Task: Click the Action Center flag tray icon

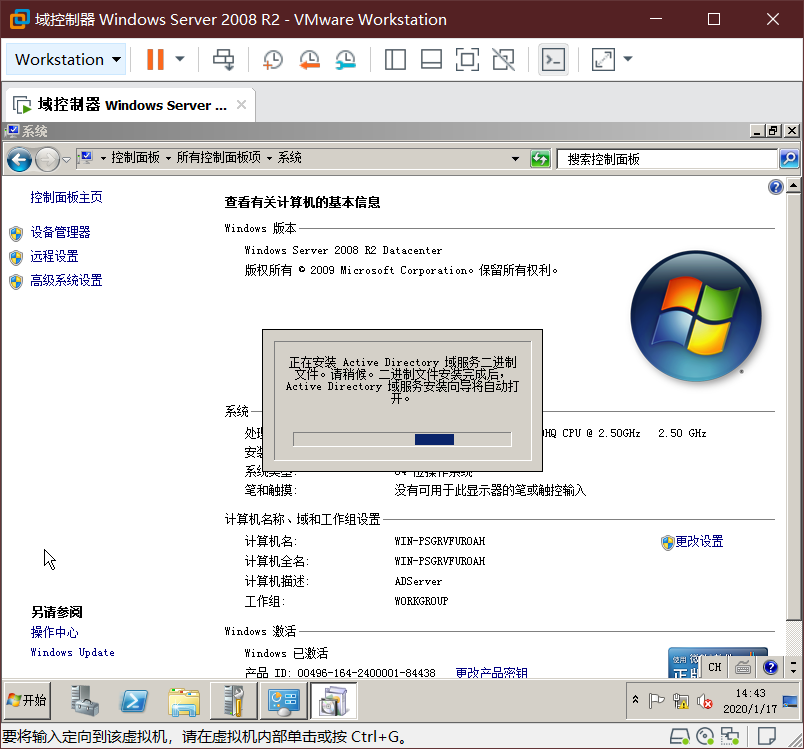Action: coord(656,701)
